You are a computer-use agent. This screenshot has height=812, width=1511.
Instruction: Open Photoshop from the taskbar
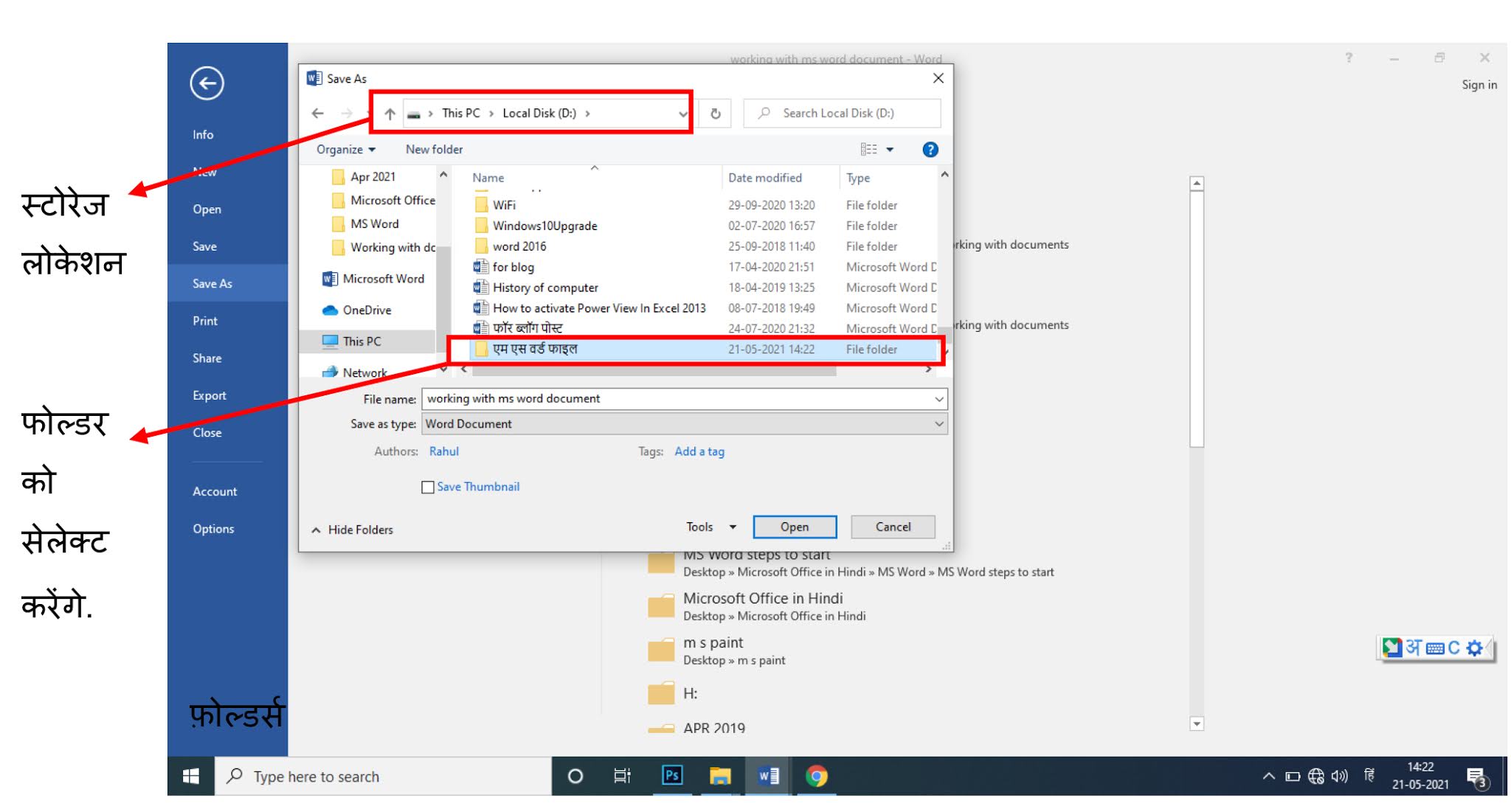[672, 776]
